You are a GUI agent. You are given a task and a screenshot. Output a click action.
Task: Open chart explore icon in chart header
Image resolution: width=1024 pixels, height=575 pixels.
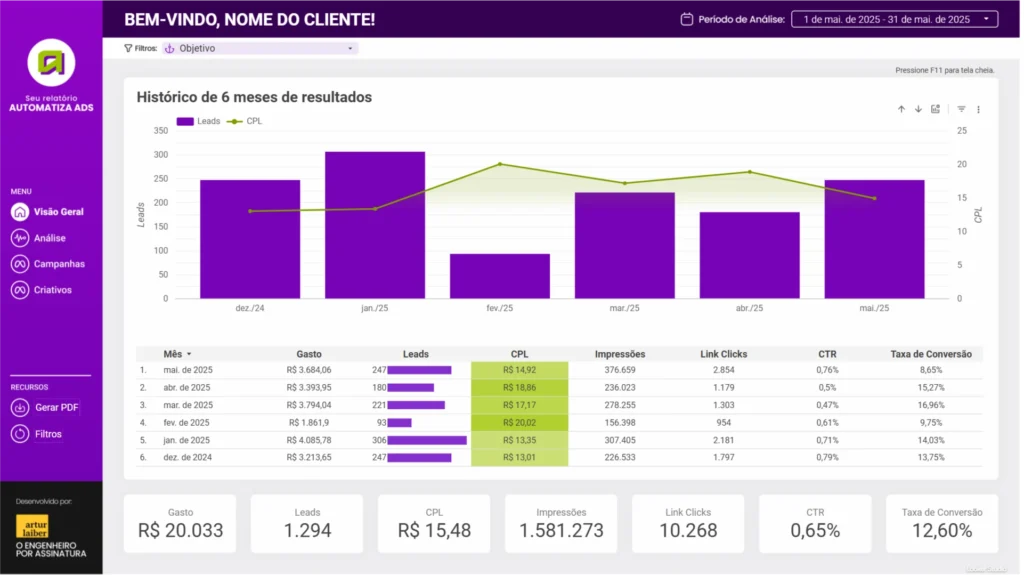(935, 109)
